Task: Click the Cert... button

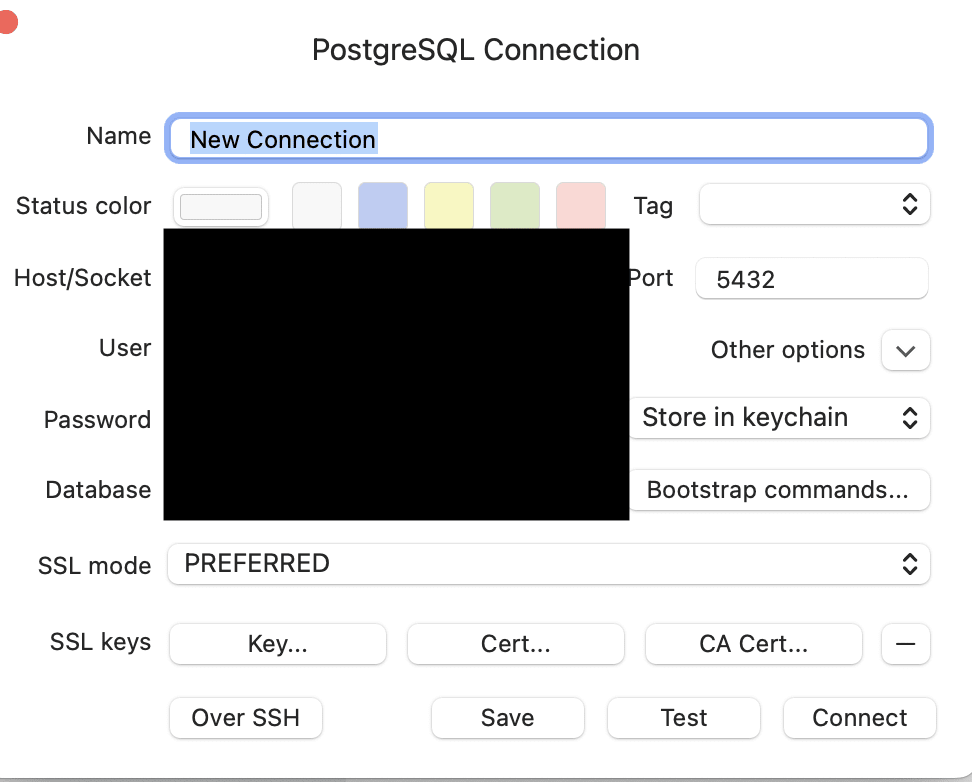Action: click(x=516, y=644)
